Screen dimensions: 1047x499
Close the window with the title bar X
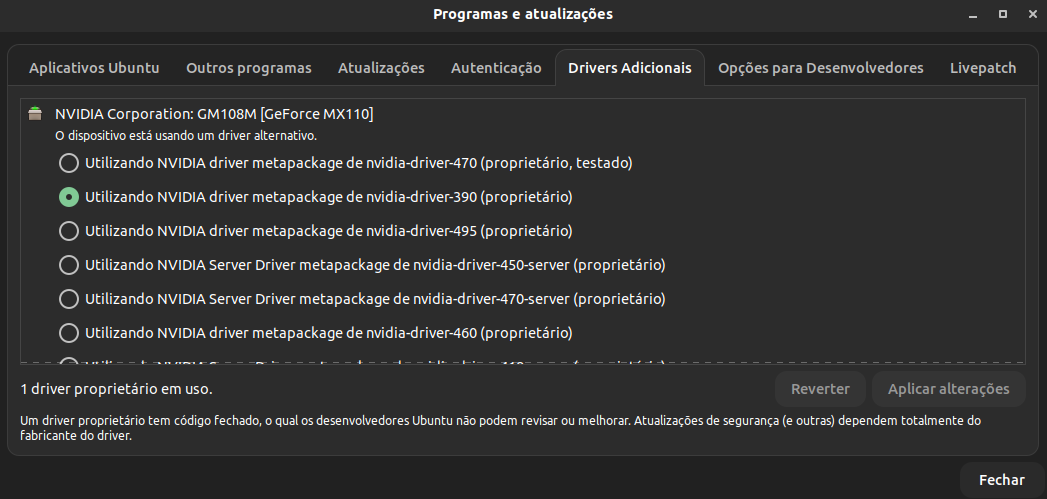(x=1029, y=15)
